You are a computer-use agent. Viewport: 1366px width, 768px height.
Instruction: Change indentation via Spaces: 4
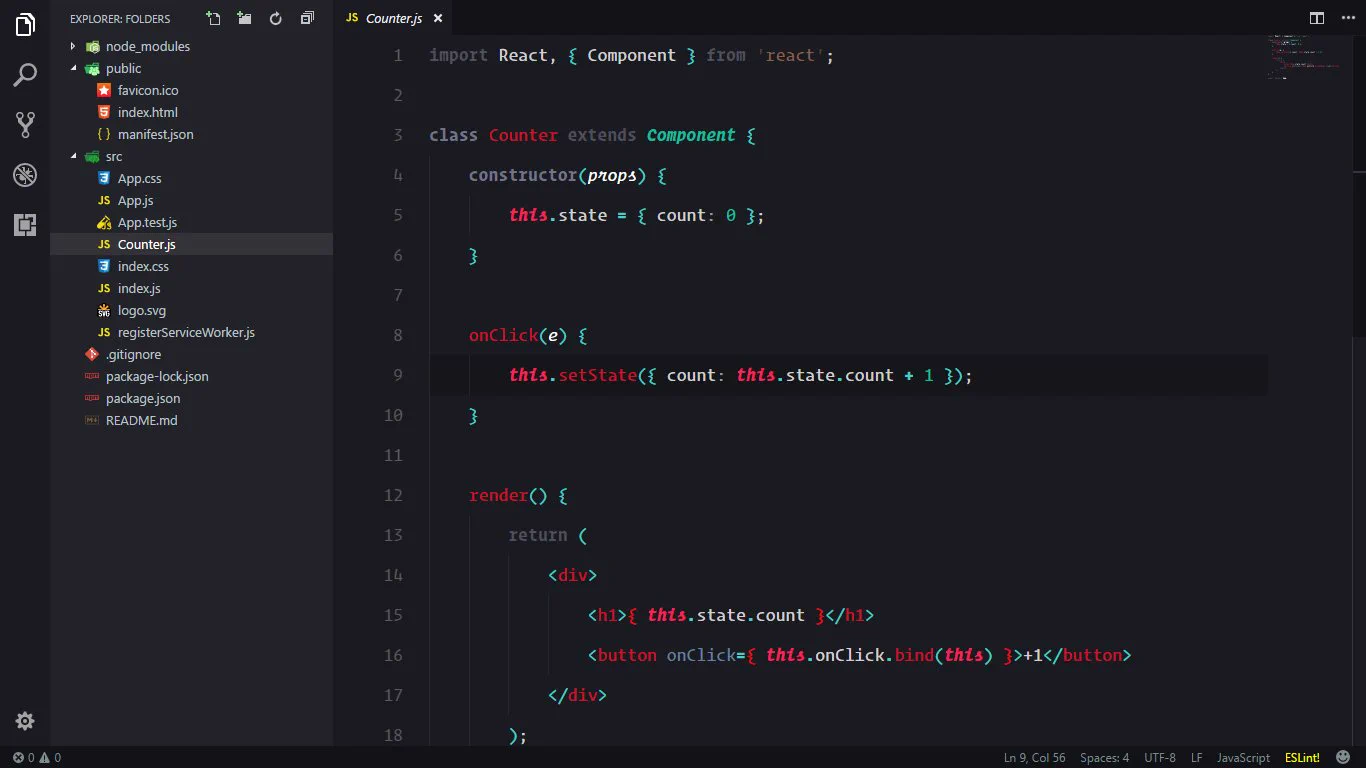(1104, 758)
